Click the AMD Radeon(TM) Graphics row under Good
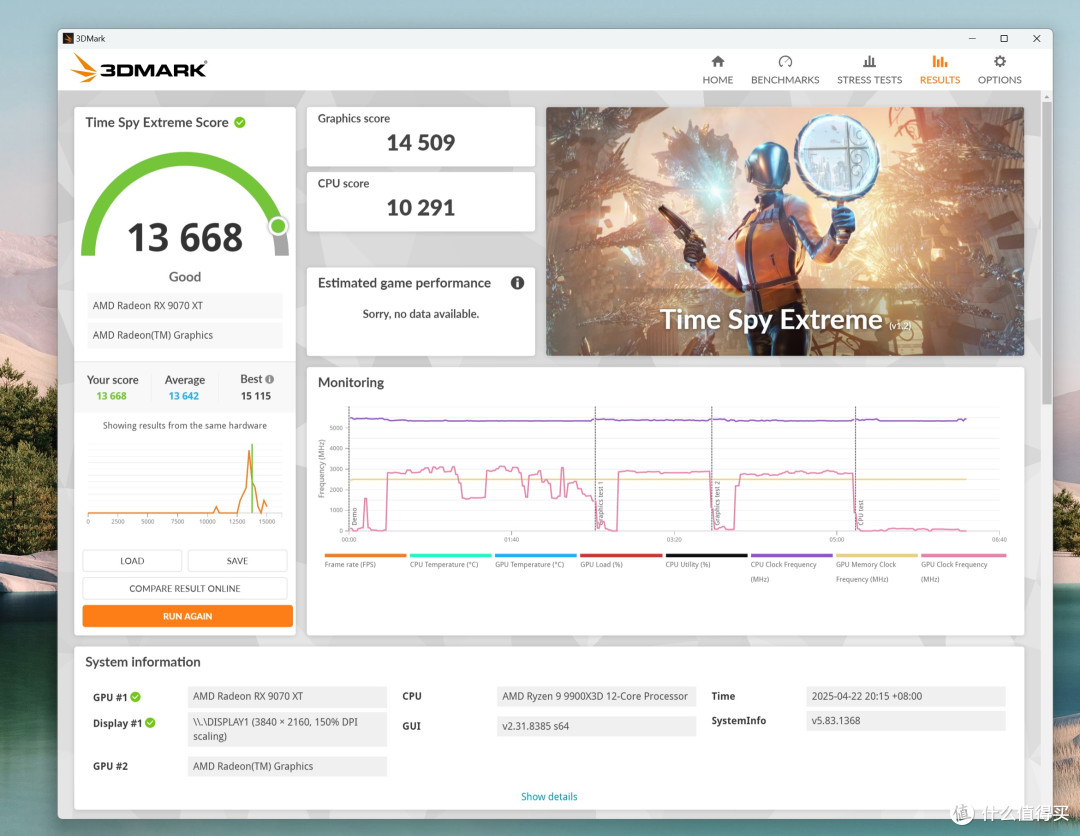 pyautogui.click(x=185, y=335)
